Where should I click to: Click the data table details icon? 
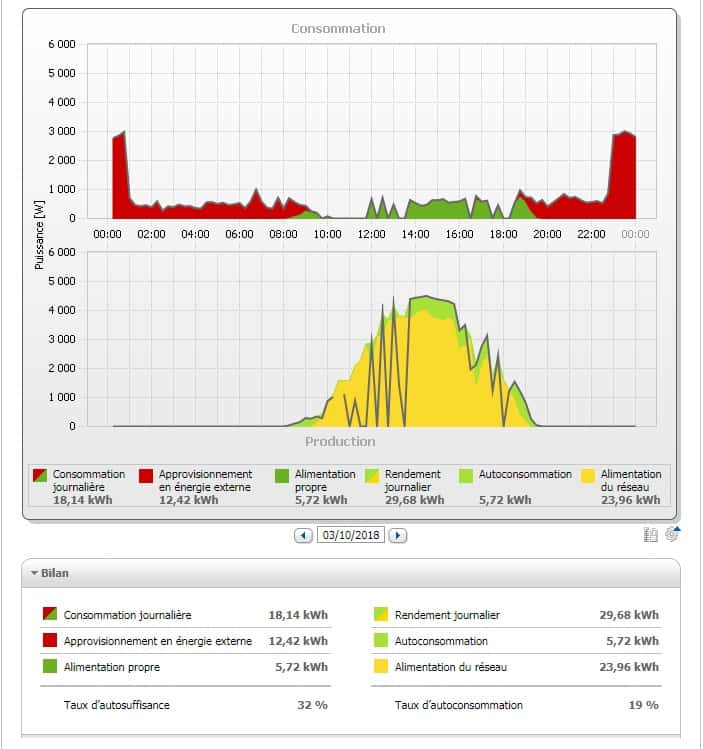tap(651, 535)
